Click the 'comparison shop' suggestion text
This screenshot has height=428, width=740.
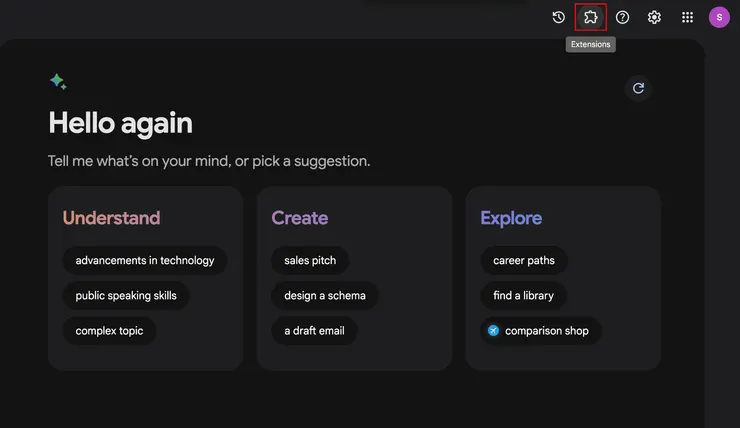[547, 331]
